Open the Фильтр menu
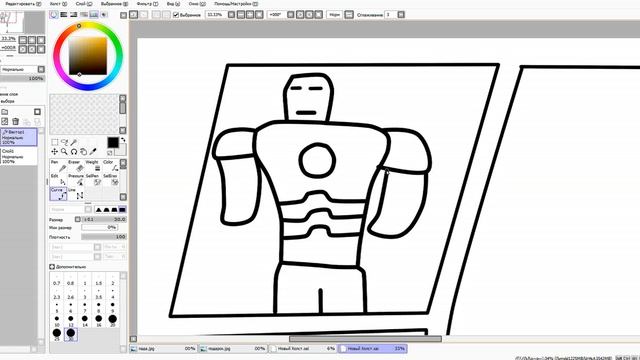The width and height of the screenshot is (640, 360). (147, 4)
